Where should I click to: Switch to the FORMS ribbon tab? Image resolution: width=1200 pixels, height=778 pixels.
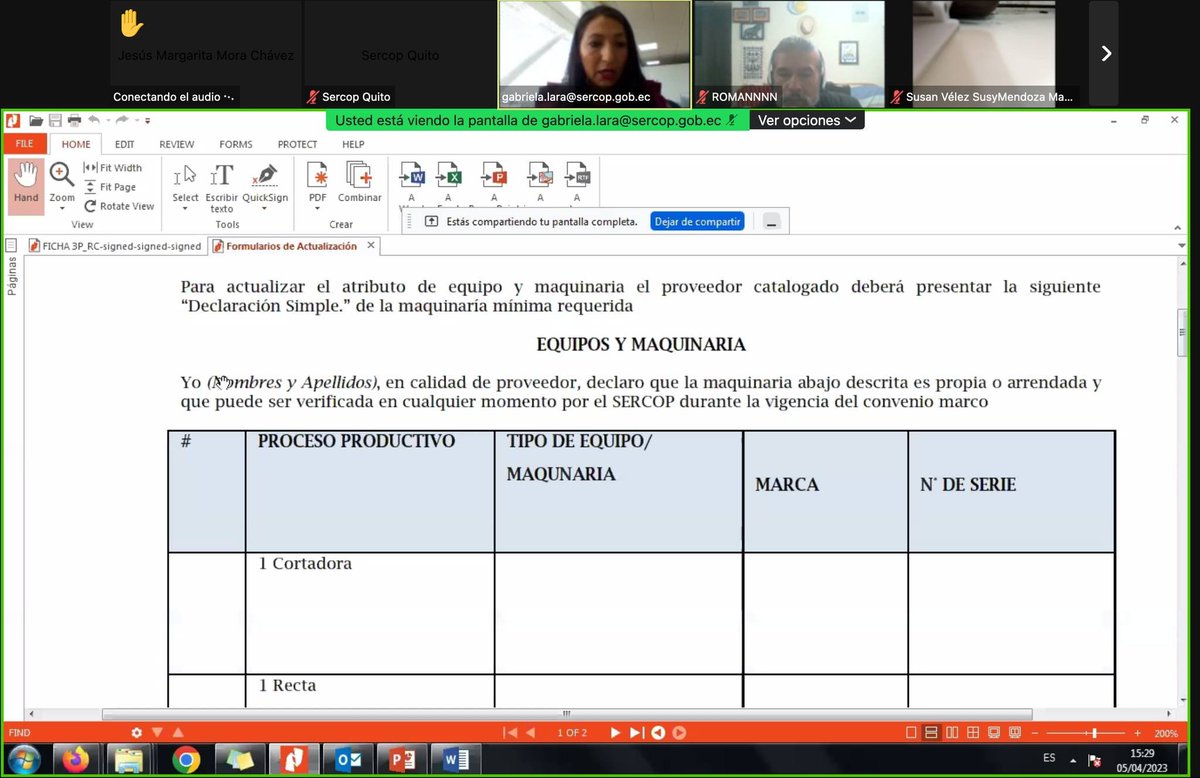(236, 144)
